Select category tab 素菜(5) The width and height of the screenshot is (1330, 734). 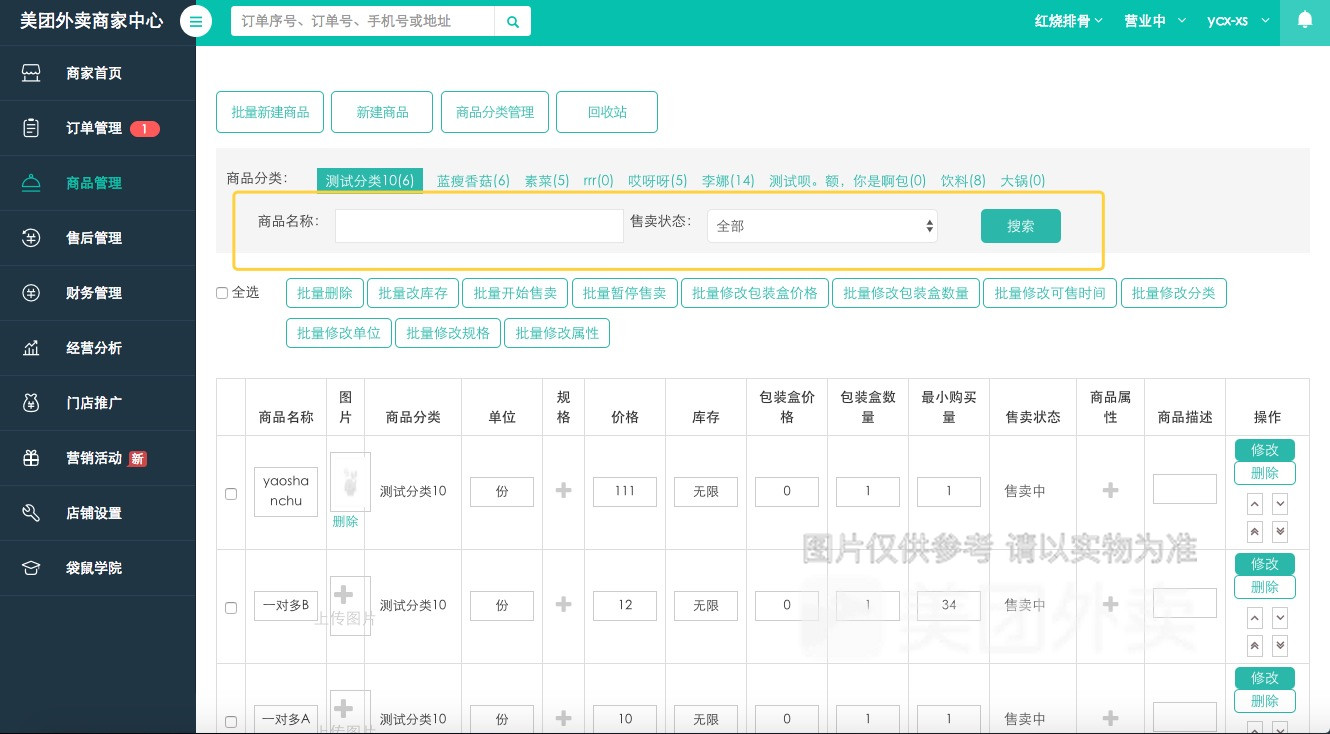(547, 181)
